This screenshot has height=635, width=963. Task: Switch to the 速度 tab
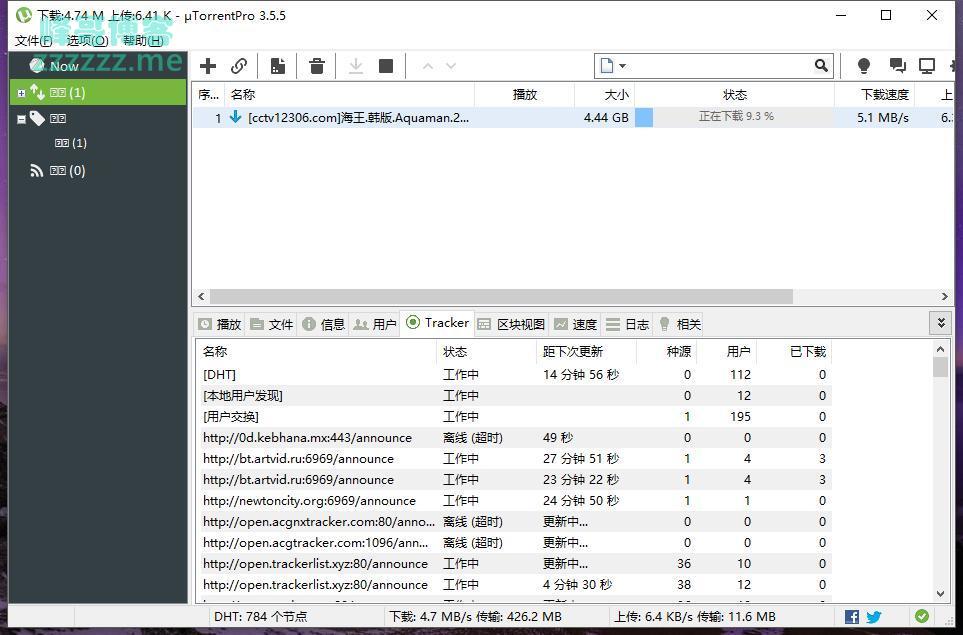(575, 324)
